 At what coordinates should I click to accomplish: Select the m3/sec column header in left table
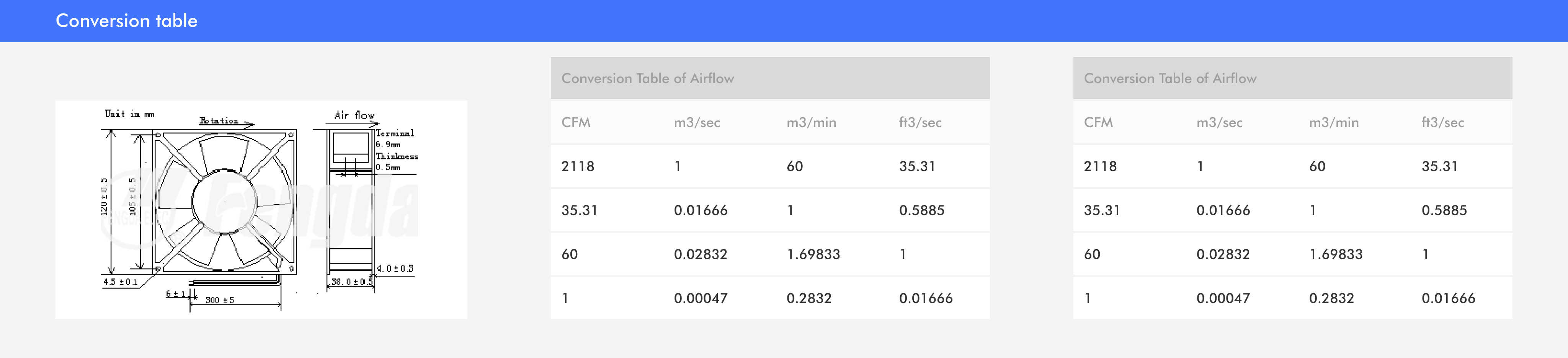[697, 122]
